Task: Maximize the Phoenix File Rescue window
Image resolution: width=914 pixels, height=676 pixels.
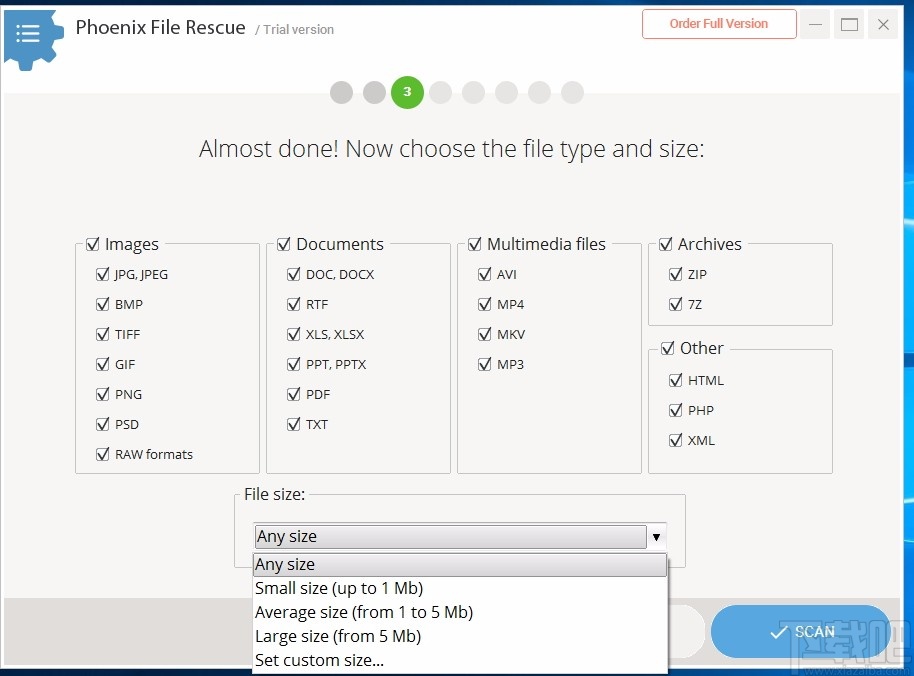Action: click(849, 25)
